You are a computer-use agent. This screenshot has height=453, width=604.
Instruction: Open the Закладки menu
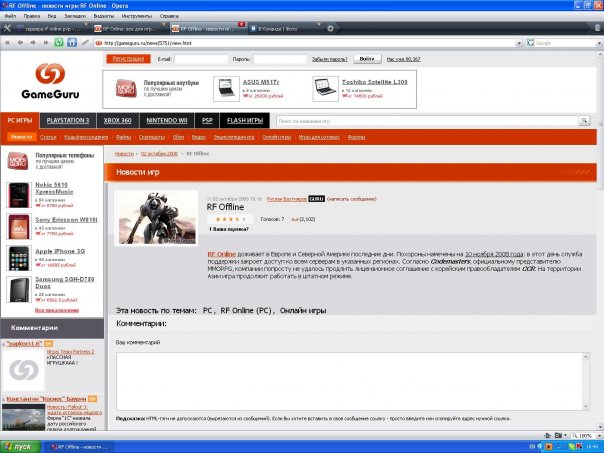tap(75, 16)
